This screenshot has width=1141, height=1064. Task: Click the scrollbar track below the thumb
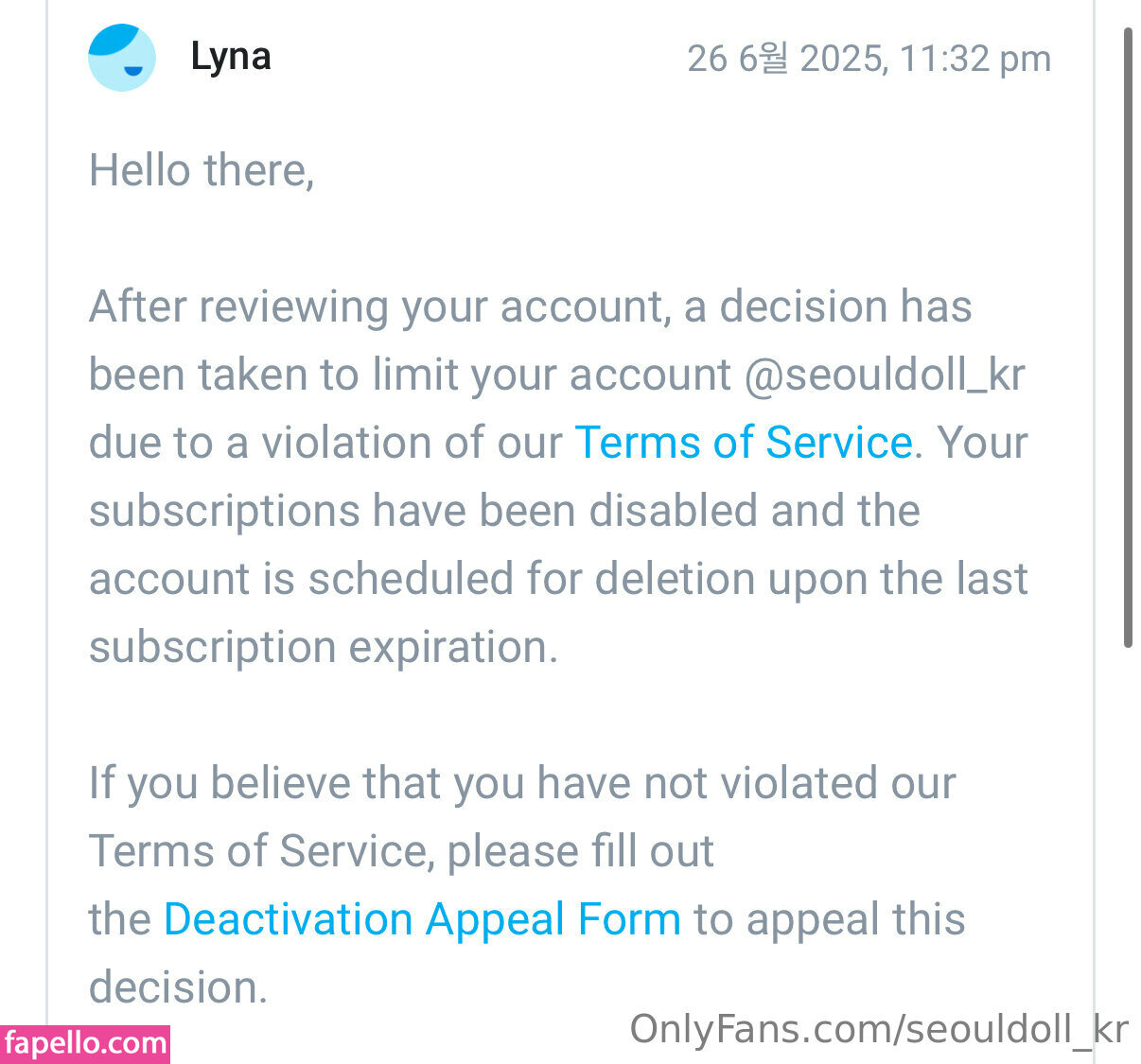point(1128,832)
